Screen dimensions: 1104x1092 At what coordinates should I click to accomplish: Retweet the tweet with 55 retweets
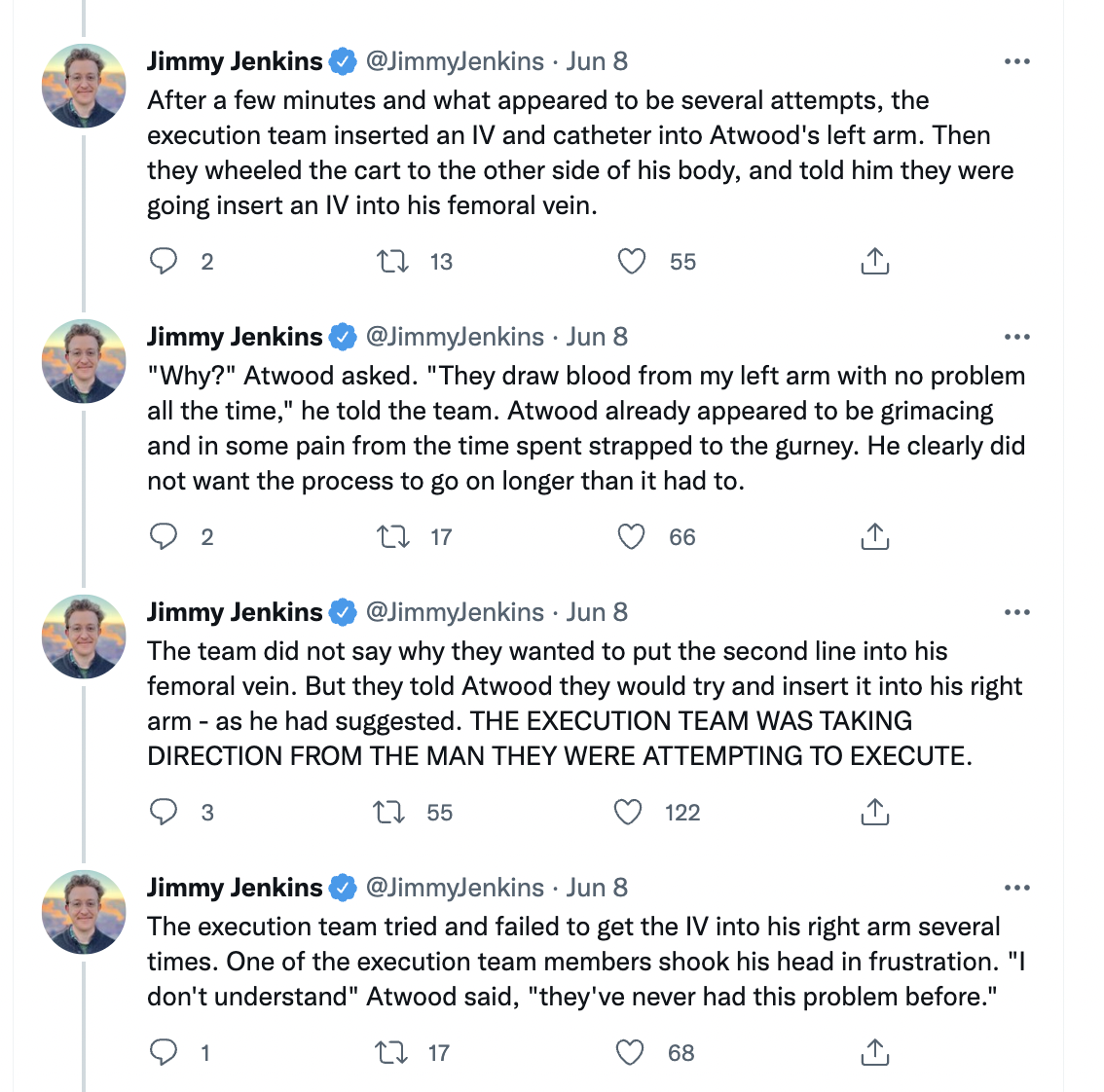(390, 812)
